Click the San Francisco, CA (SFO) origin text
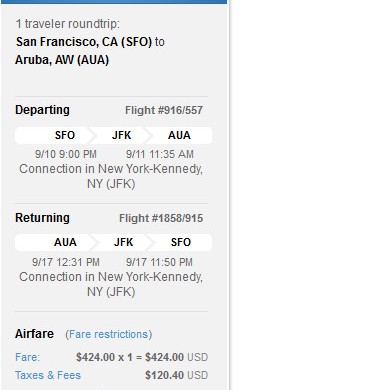Screen dimensions: 379x390 click(84, 42)
